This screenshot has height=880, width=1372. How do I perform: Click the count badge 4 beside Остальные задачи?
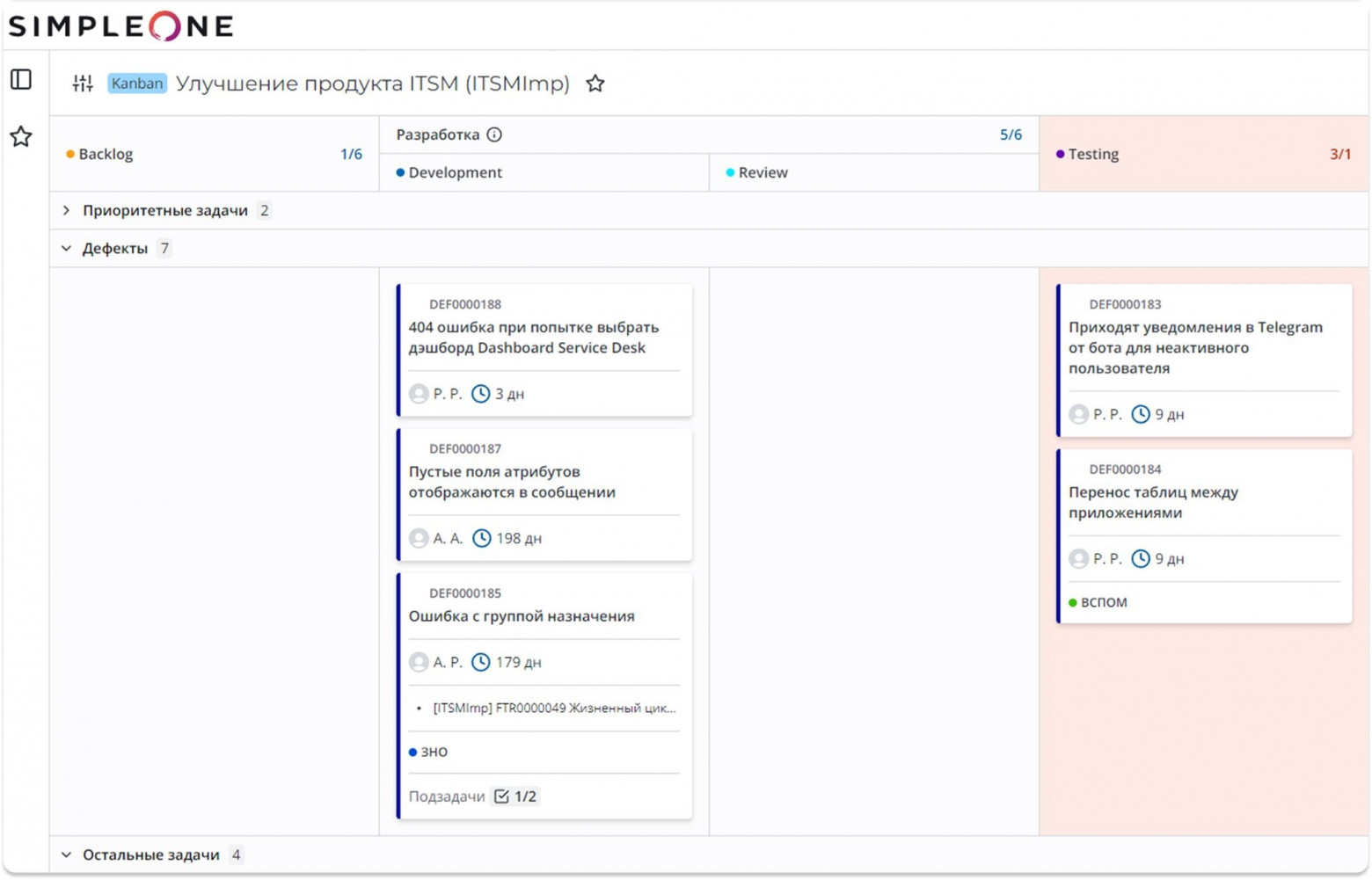click(x=236, y=855)
